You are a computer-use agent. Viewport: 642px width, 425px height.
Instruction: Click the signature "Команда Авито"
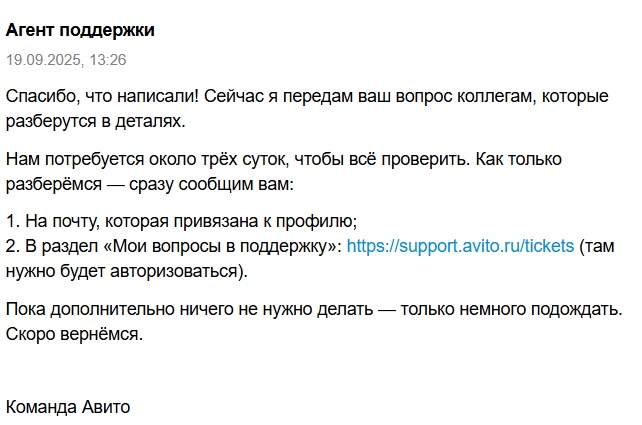tap(68, 407)
